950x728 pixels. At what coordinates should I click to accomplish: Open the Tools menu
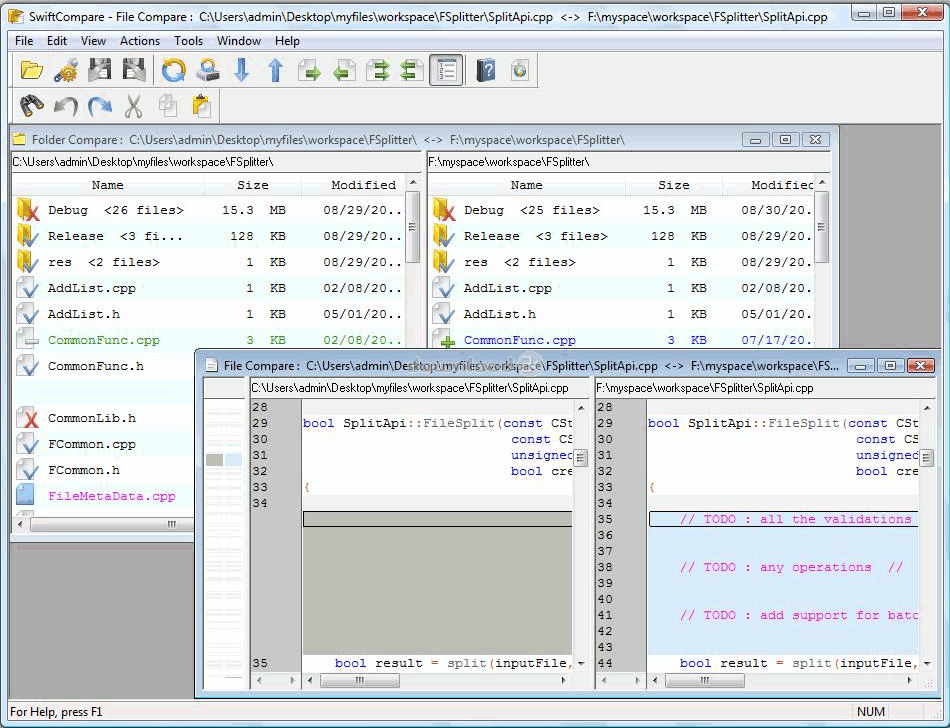coord(188,41)
